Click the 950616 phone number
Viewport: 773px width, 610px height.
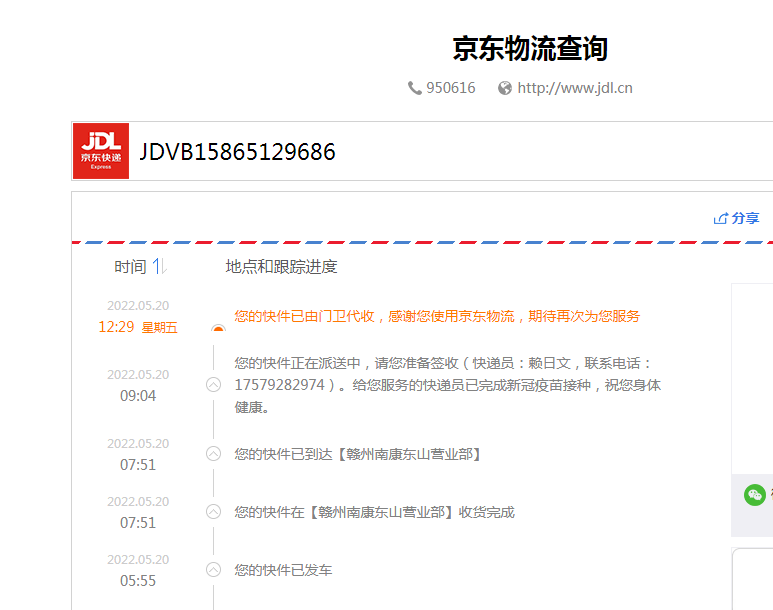coord(451,88)
